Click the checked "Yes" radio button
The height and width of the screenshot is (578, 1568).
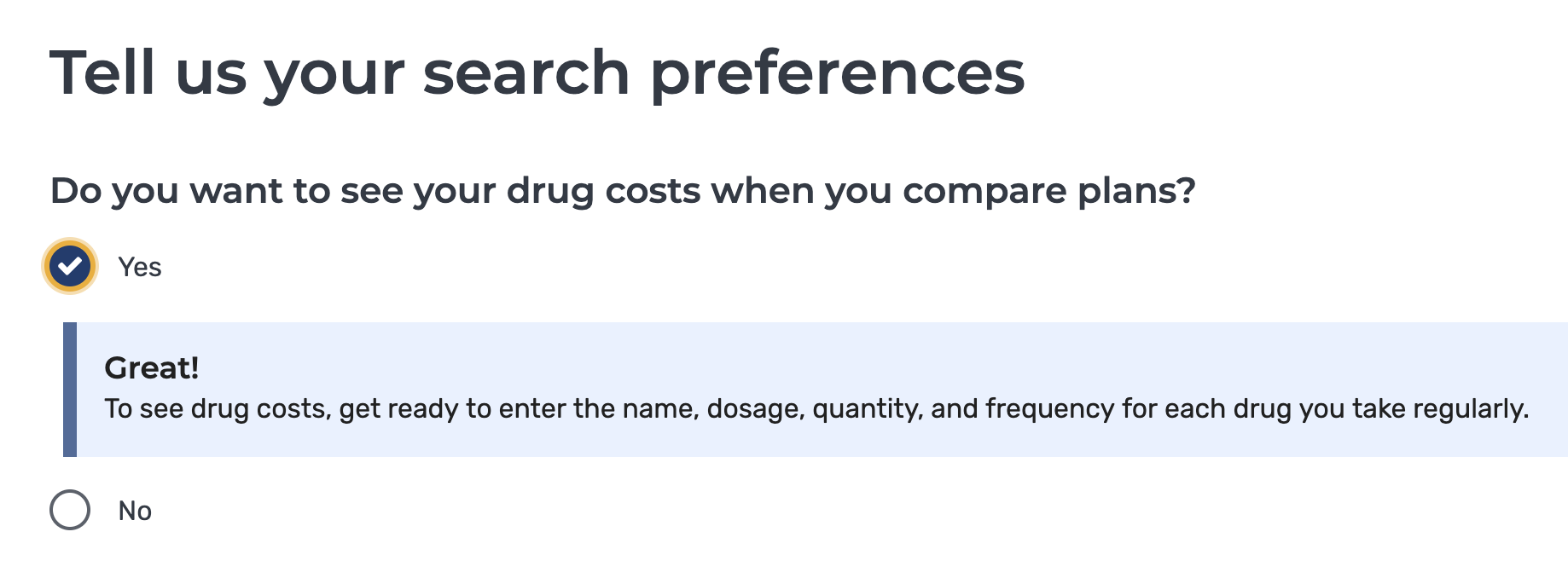(70, 266)
